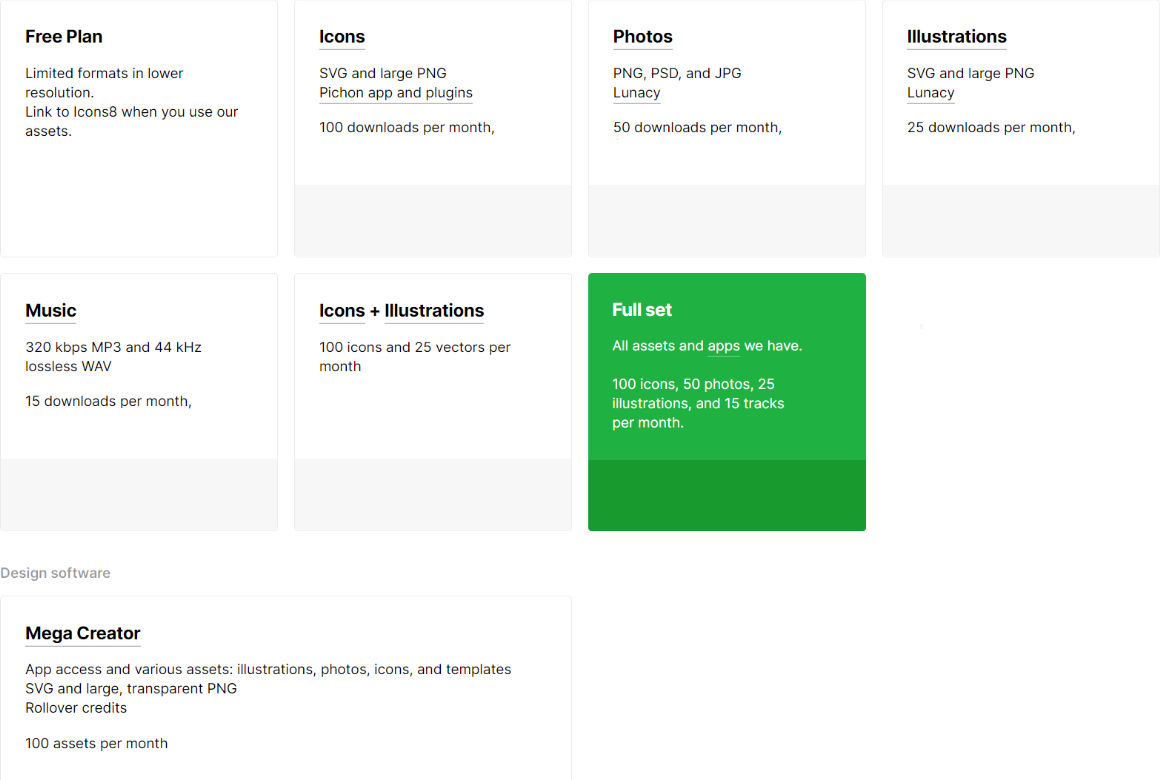
Task: Open the Mega Creator heading link
Action: (83, 633)
